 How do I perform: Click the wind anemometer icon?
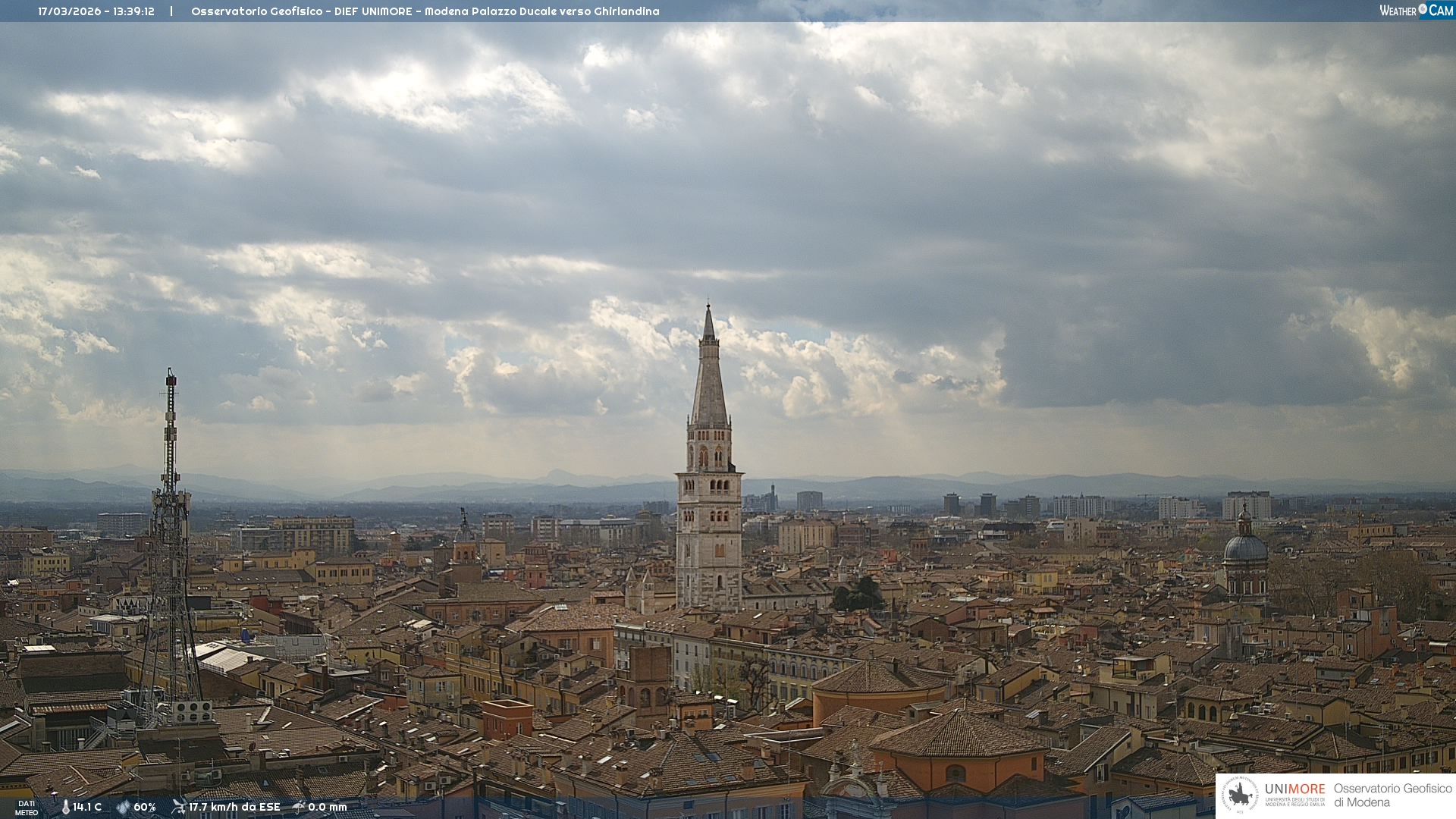(178, 807)
